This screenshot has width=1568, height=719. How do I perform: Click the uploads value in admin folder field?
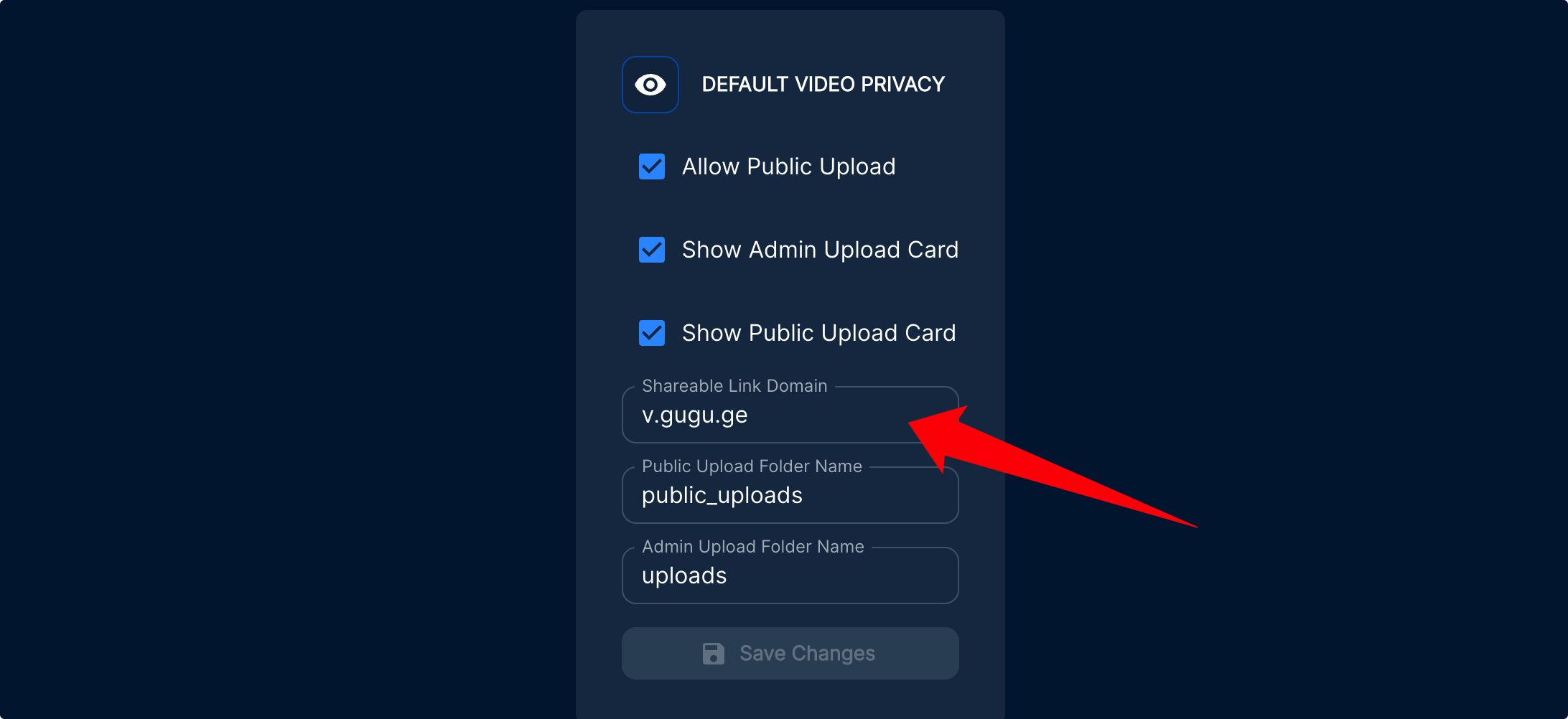click(684, 576)
